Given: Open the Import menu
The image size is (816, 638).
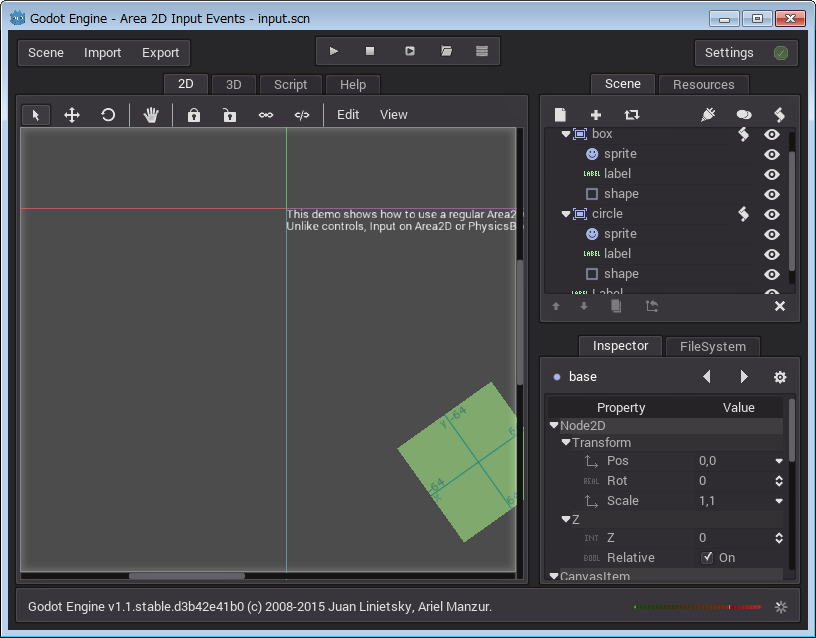Looking at the screenshot, I should tap(102, 53).
